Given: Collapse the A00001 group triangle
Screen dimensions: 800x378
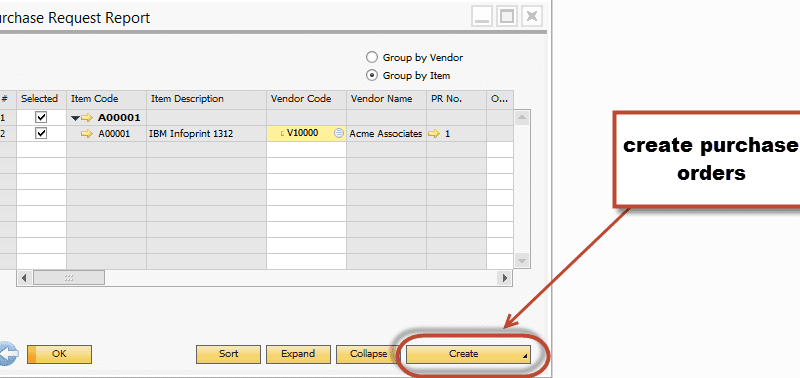Looking at the screenshot, I should [76, 118].
